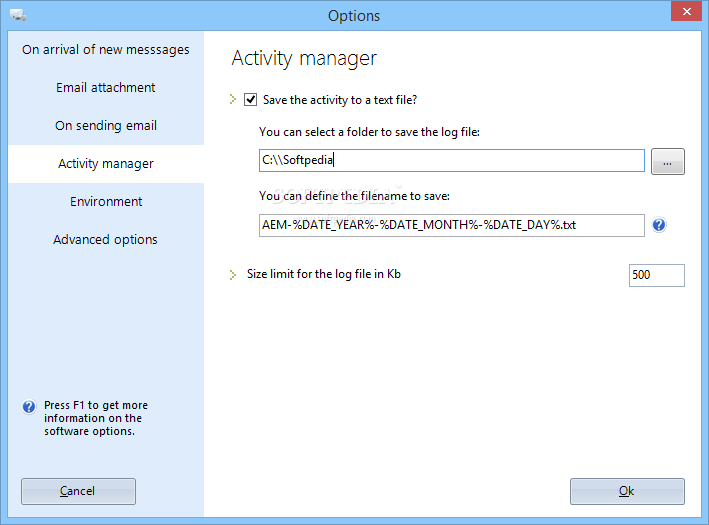Click the app icon in title bar

coord(19,15)
